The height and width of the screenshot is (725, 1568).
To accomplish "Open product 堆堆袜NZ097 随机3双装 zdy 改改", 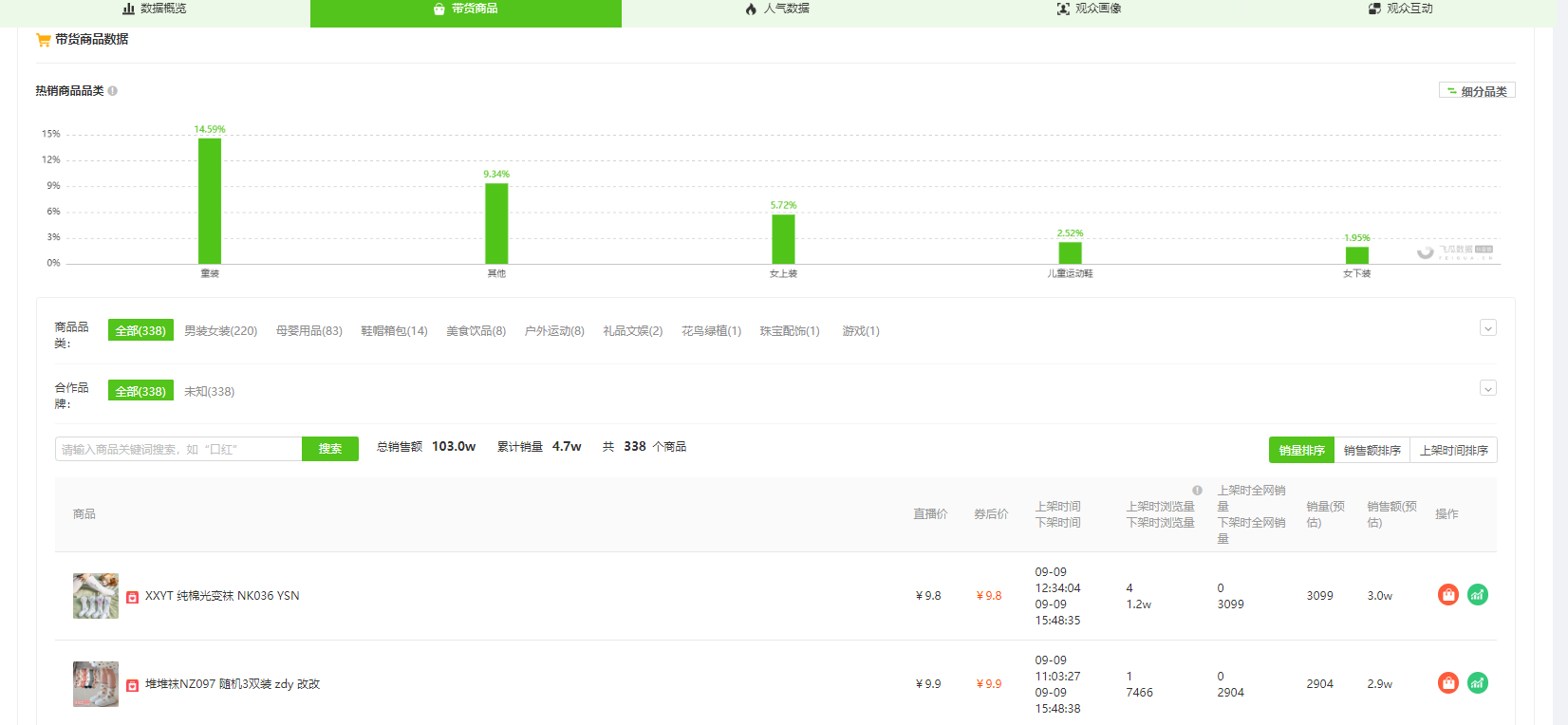I will pyautogui.click(x=233, y=684).
